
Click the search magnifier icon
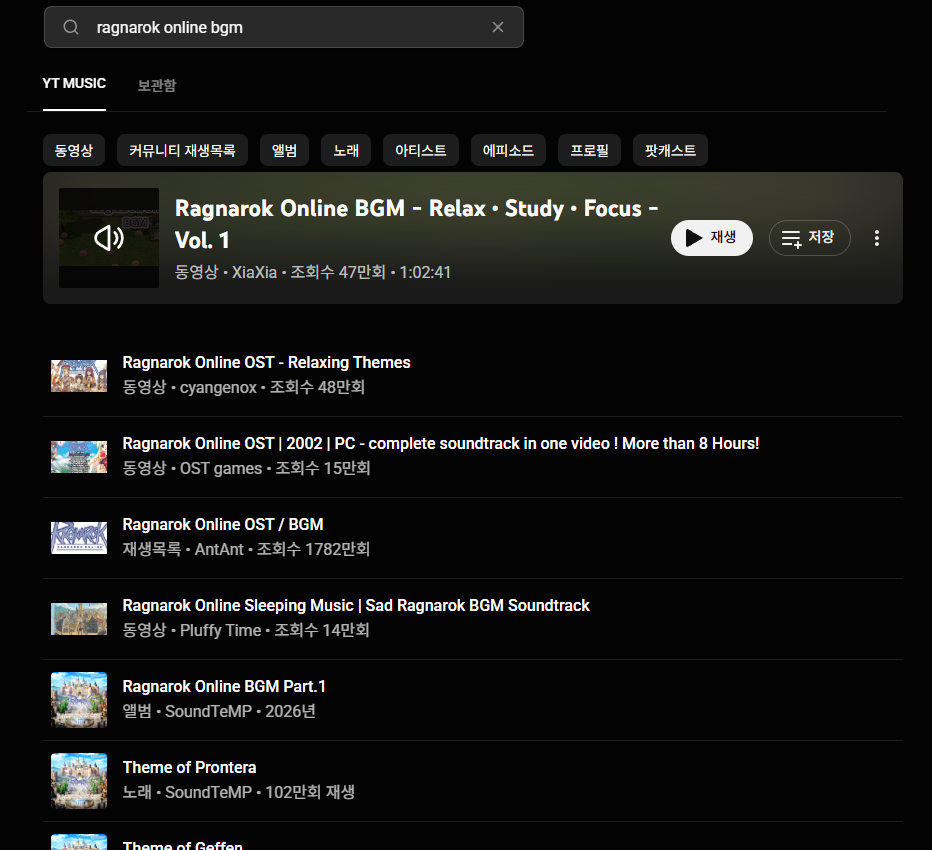71,27
